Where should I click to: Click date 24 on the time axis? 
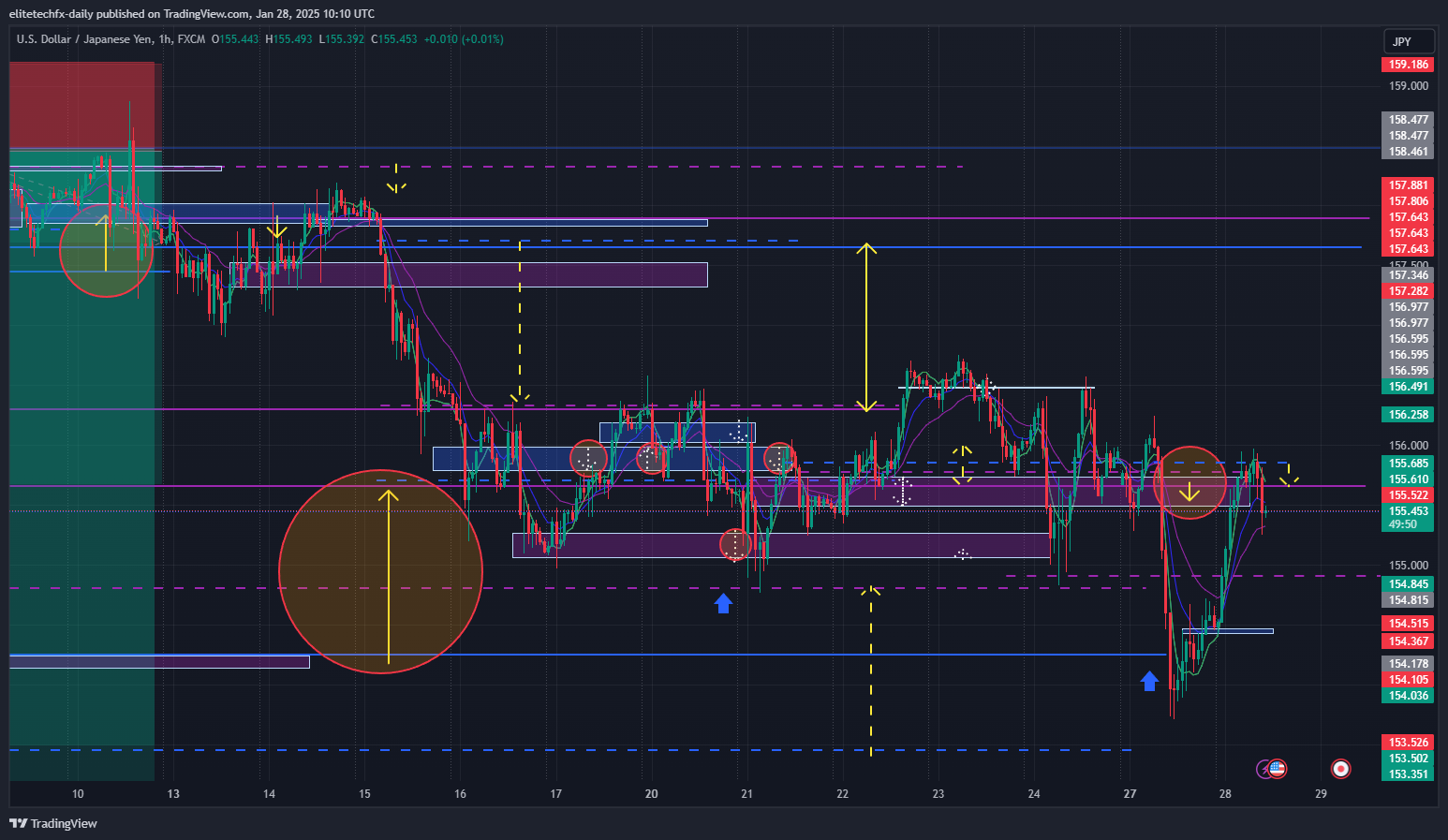[x=1033, y=794]
